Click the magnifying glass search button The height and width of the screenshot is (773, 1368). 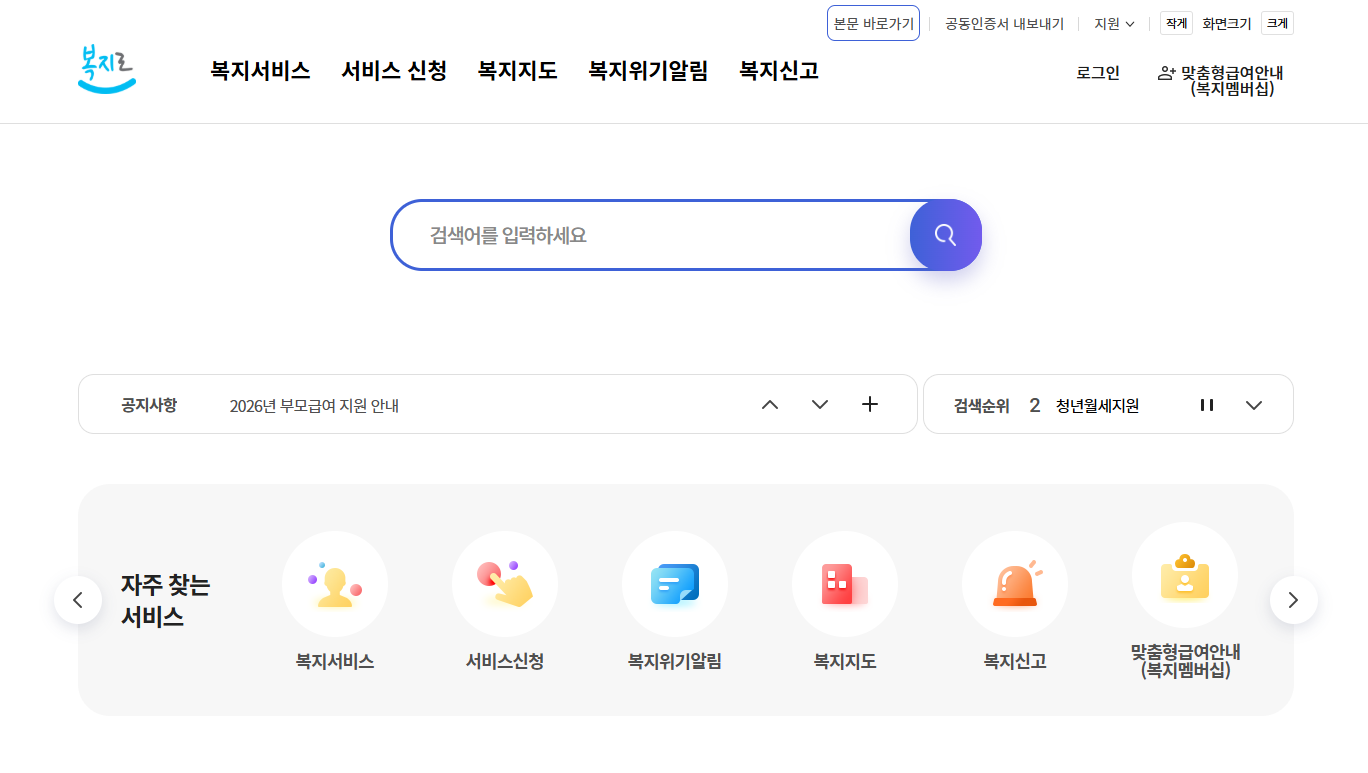[x=945, y=235]
